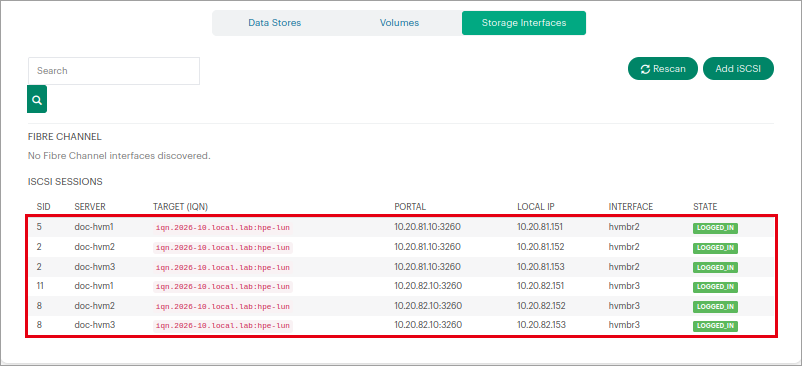The image size is (802, 366).
Task: Click portal 10.20.81.10:3260 in the 10.20.81.151 row
Action: coord(428,227)
